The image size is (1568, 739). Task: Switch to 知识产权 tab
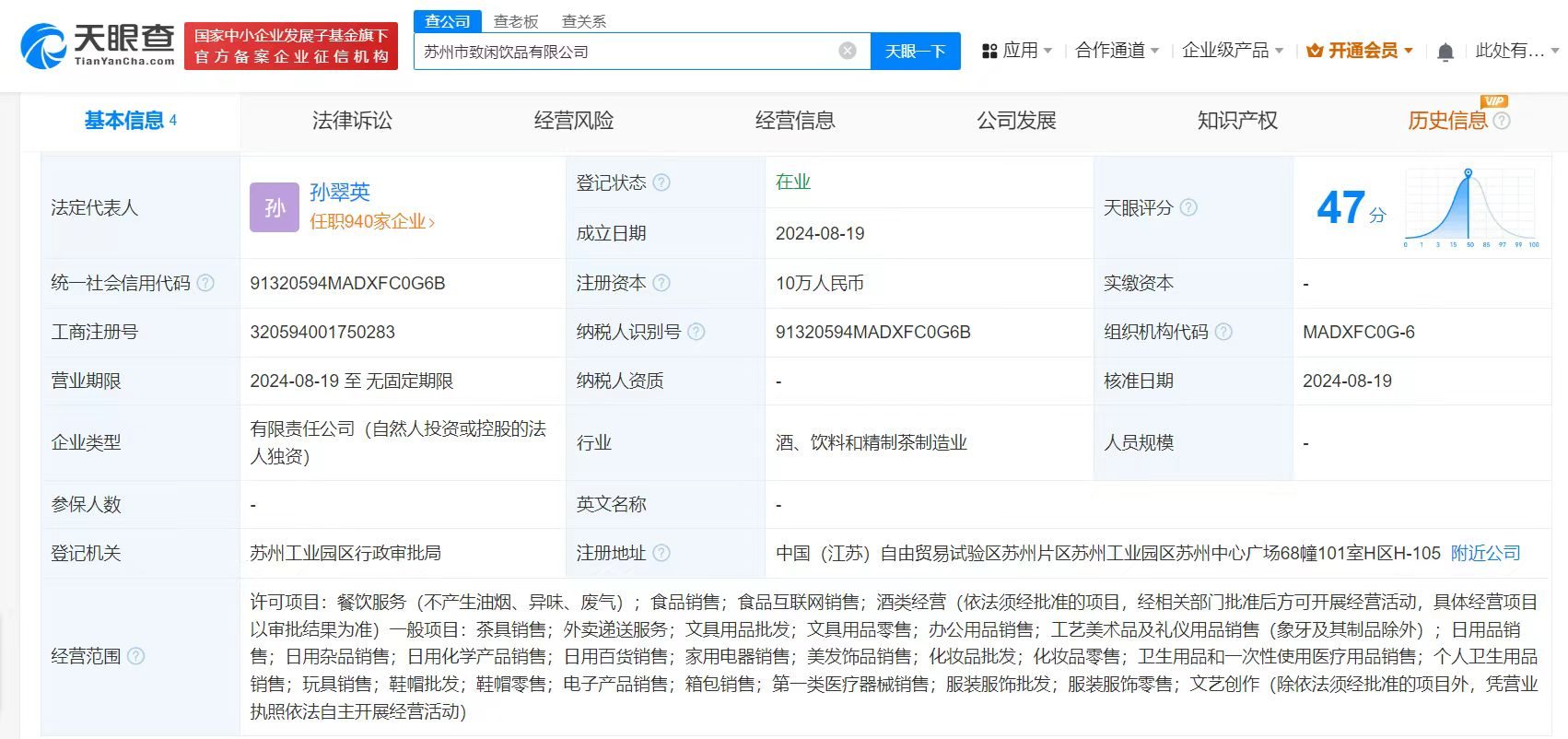tap(1236, 121)
